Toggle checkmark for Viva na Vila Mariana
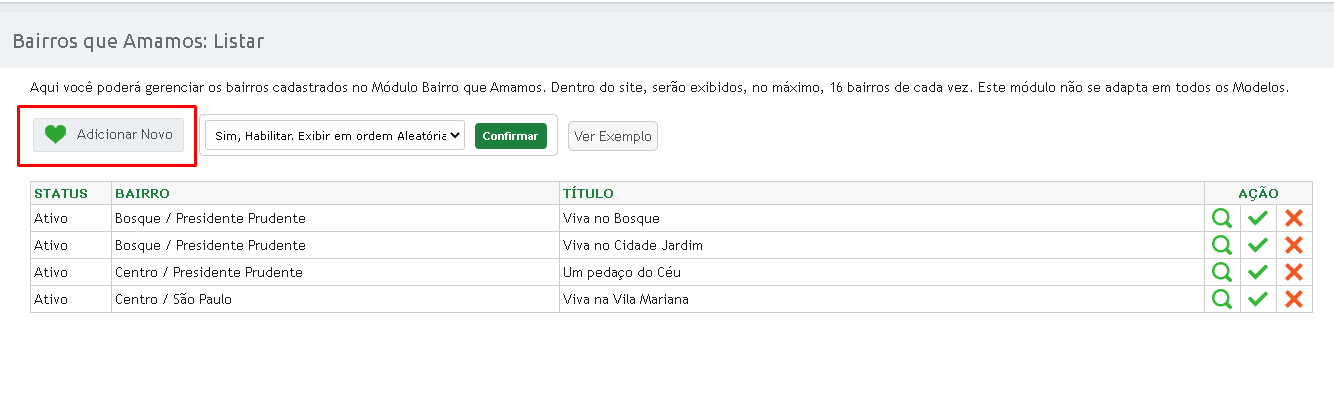 [1258, 299]
